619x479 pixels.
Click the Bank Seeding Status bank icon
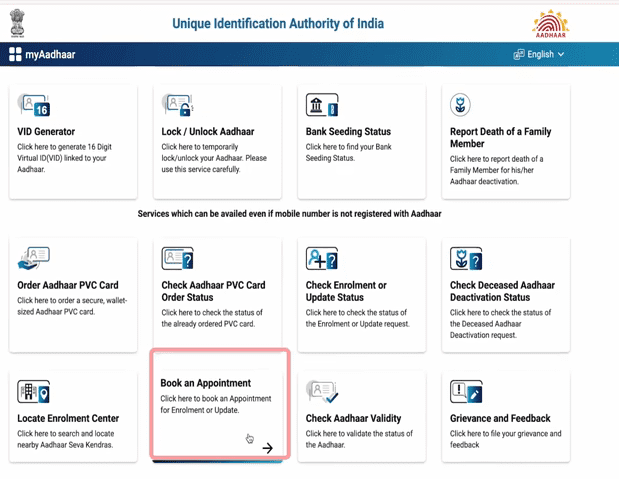[322, 105]
